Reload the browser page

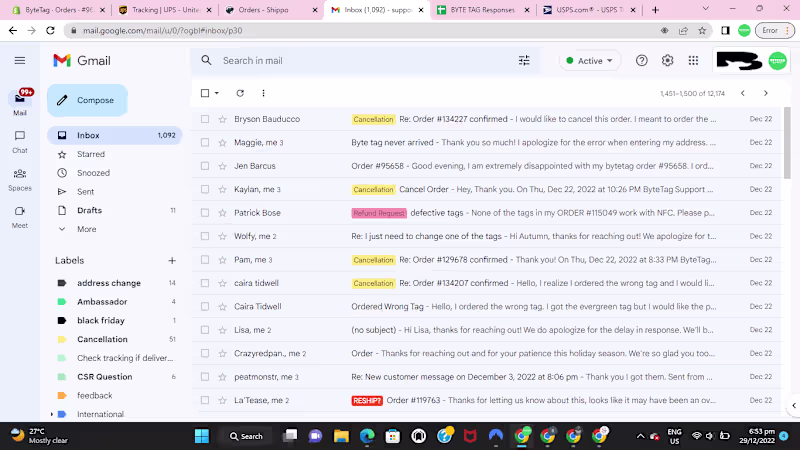click(x=50, y=31)
